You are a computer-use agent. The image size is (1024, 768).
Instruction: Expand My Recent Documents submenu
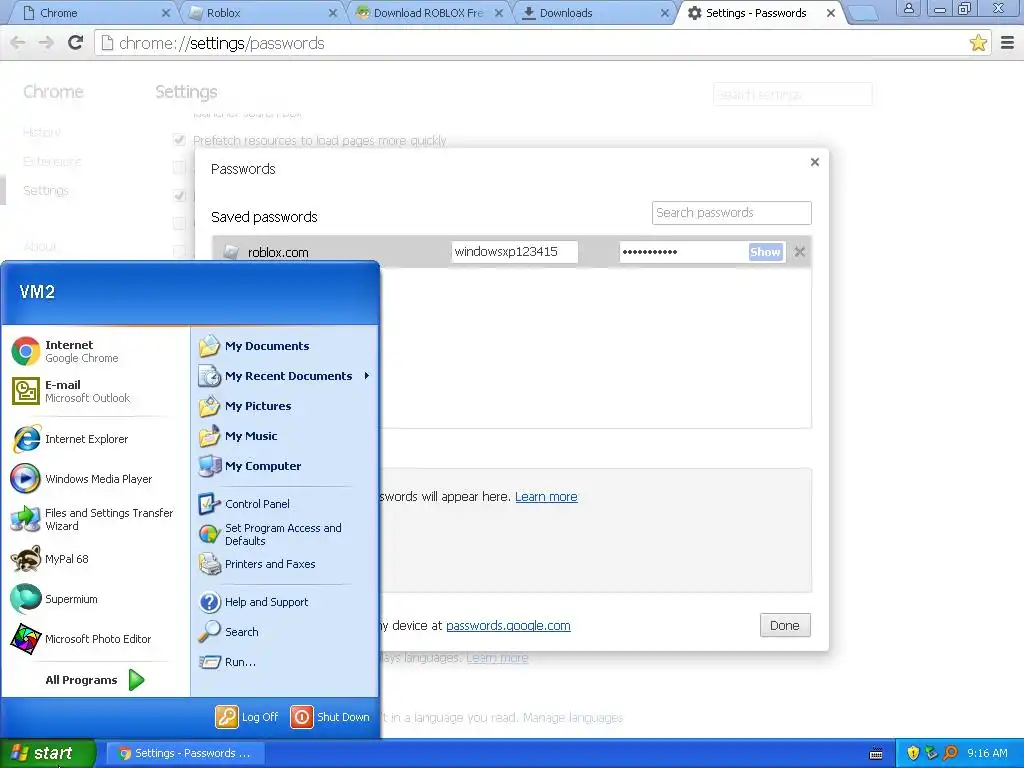click(x=285, y=376)
